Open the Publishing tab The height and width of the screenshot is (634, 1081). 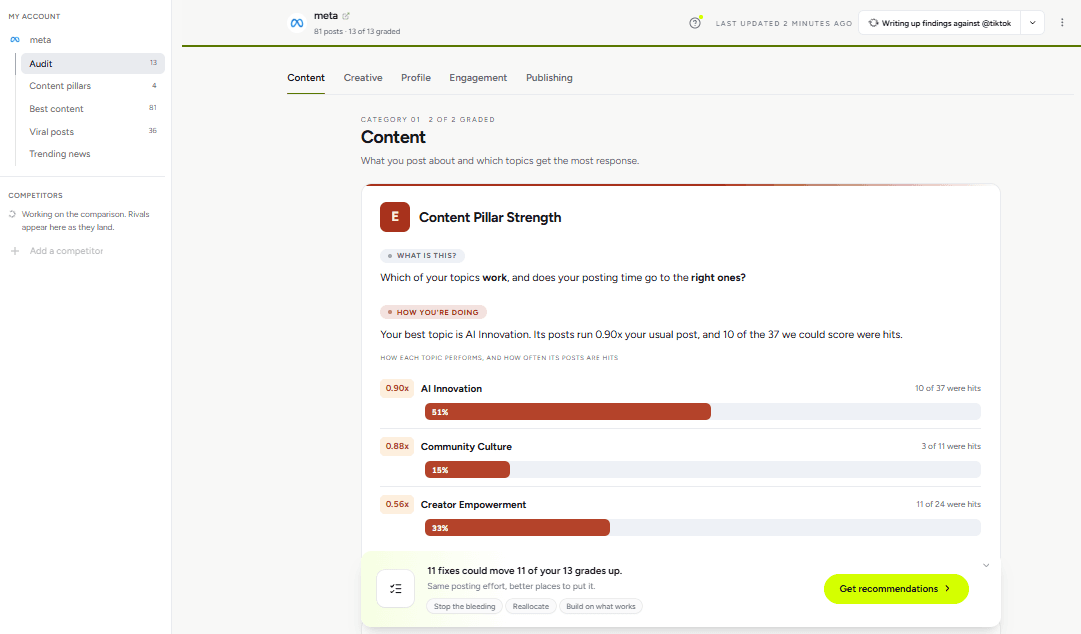(549, 78)
